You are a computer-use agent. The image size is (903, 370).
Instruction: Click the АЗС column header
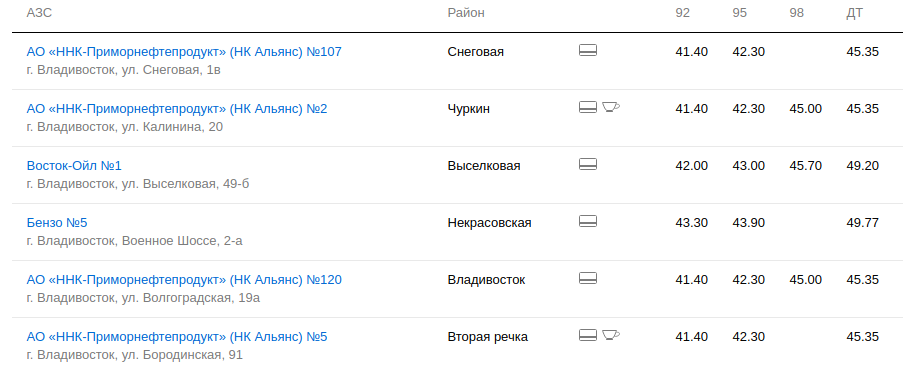click(39, 13)
